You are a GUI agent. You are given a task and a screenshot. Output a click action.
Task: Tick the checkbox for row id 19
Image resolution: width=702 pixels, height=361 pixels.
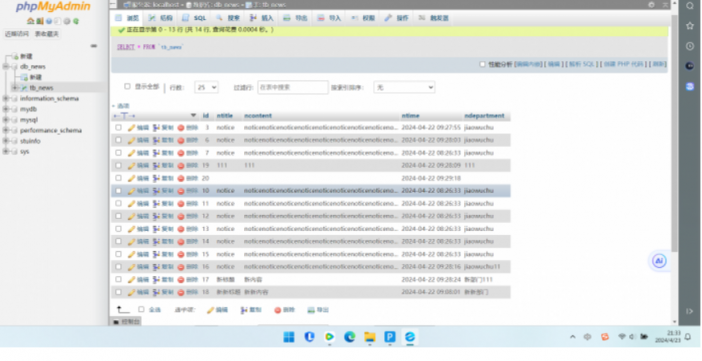tap(118, 166)
